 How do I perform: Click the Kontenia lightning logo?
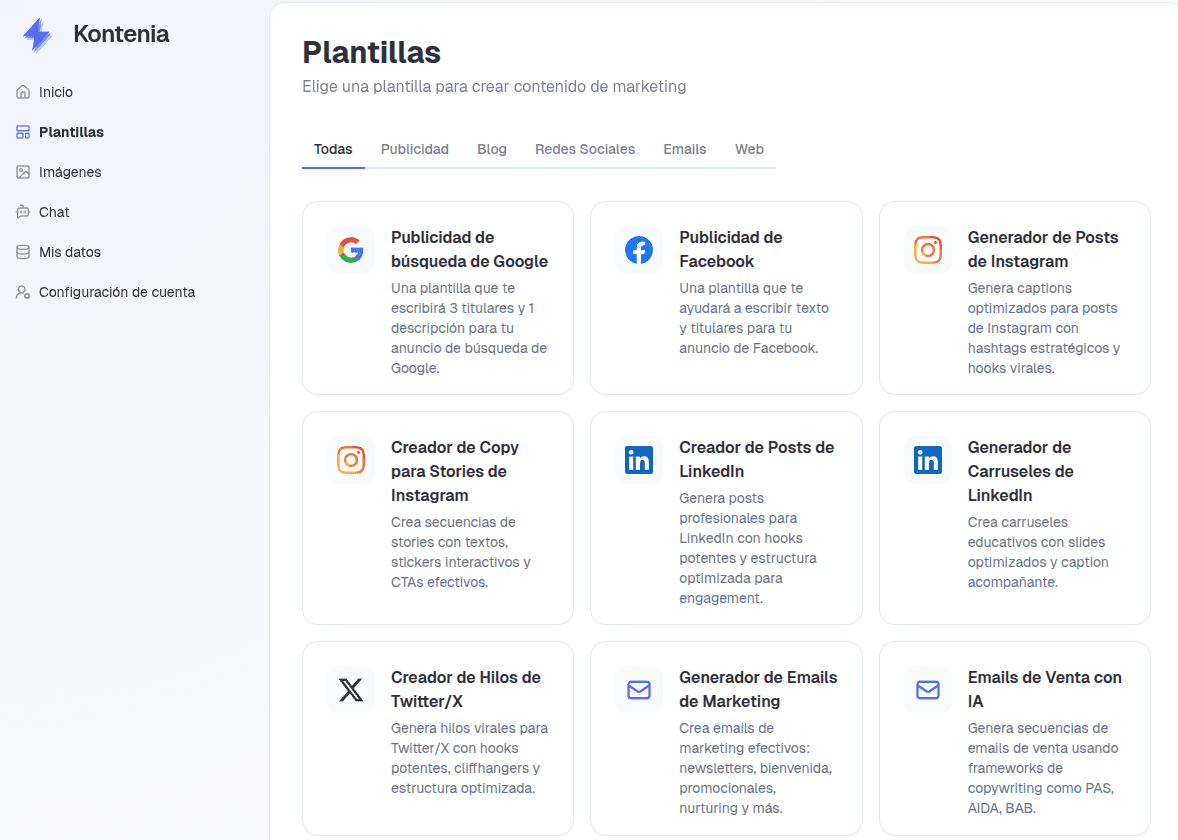36,33
